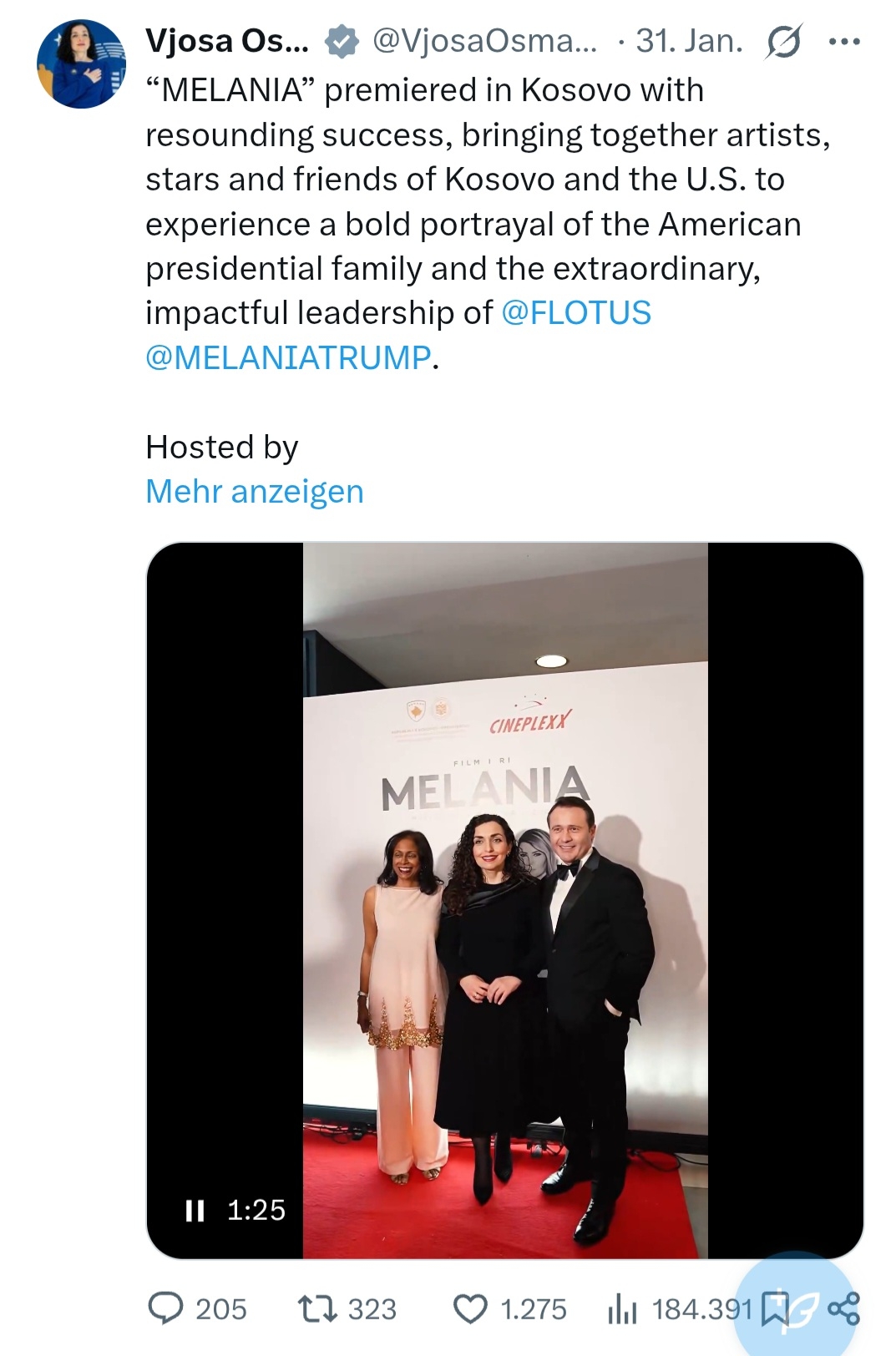Screen dimensions: 896x1356
Task: Click the 31. Jan. post date
Action: (x=689, y=41)
